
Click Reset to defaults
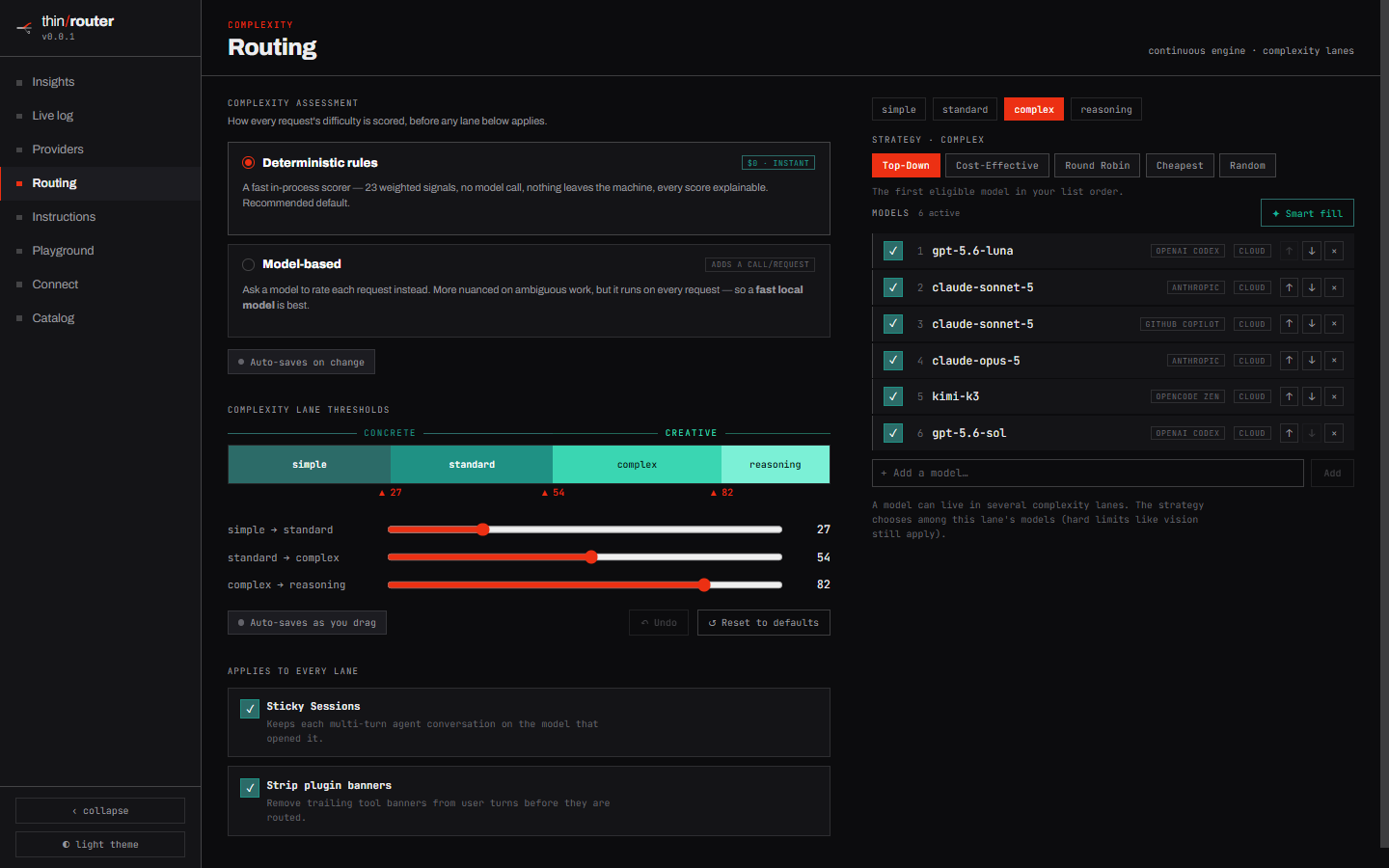(x=764, y=623)
